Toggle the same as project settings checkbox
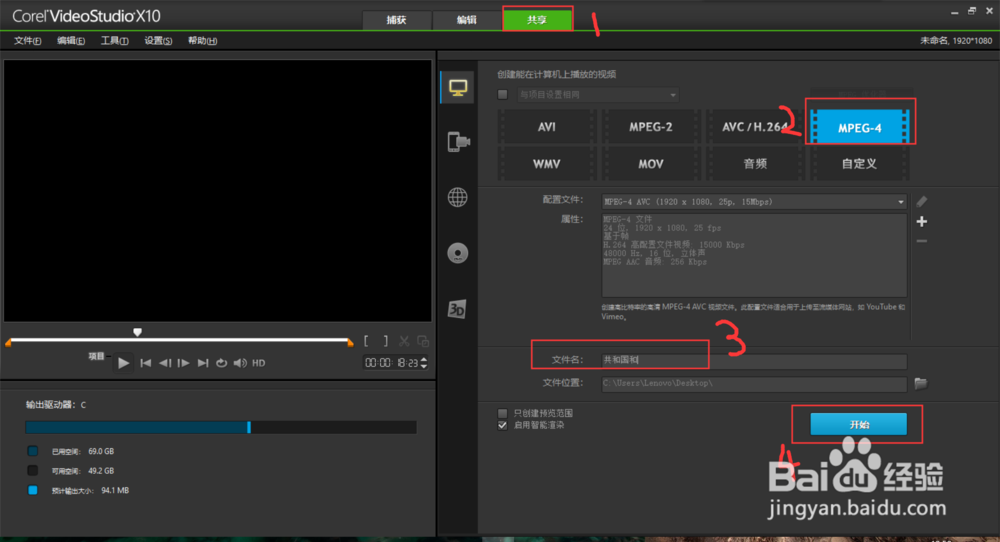The image size is (1000, 542). 503,94
